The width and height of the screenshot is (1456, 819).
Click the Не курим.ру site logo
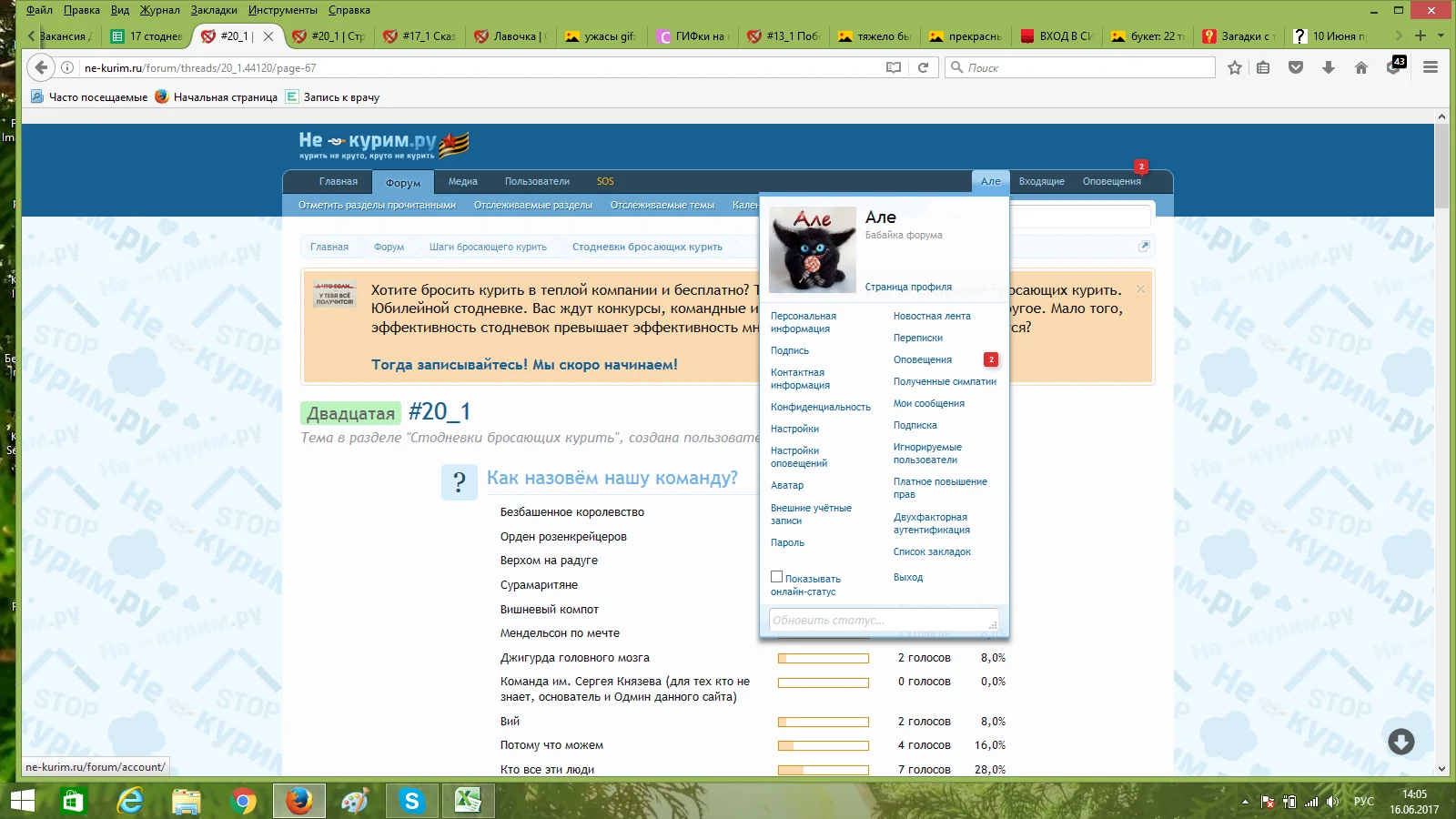point(384,144)
